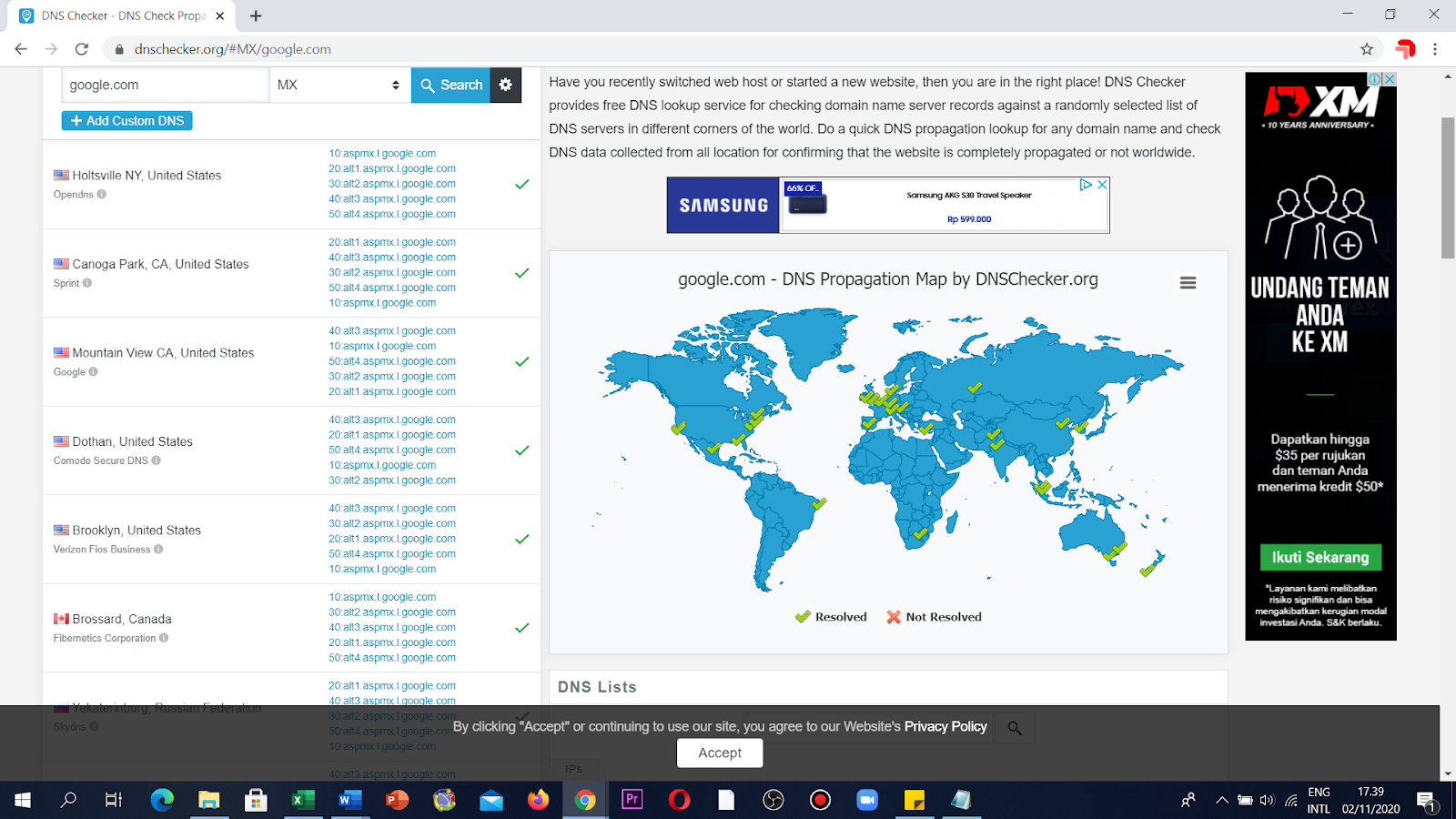1456x819 pixels.
Task: Click the green check for Canoga Park
Action: (522, 273)
